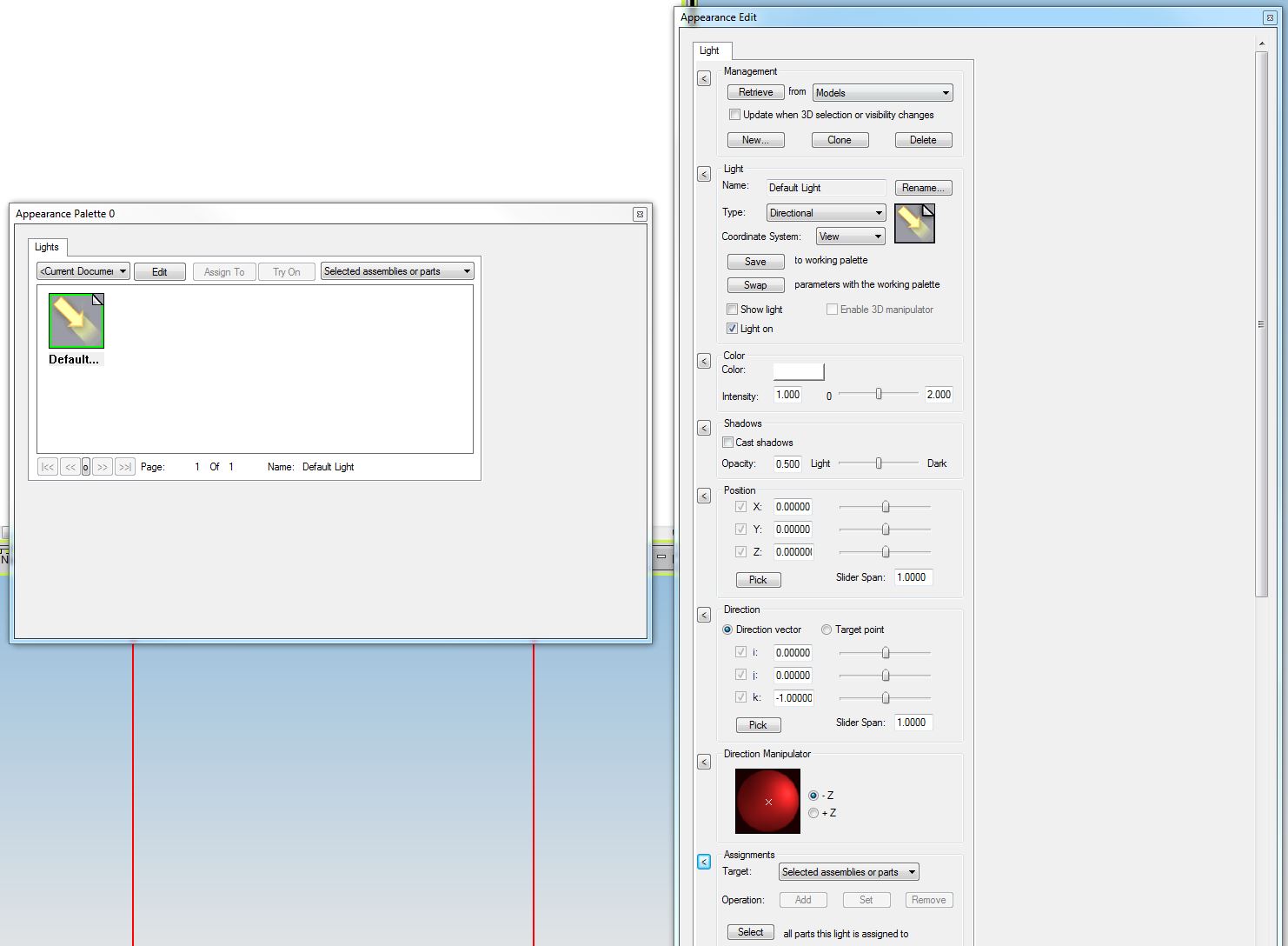The height and width of the screenshot is (946, 1288).
Task: Collapse the Direction Manipulator section arrow
Action: 704,762
